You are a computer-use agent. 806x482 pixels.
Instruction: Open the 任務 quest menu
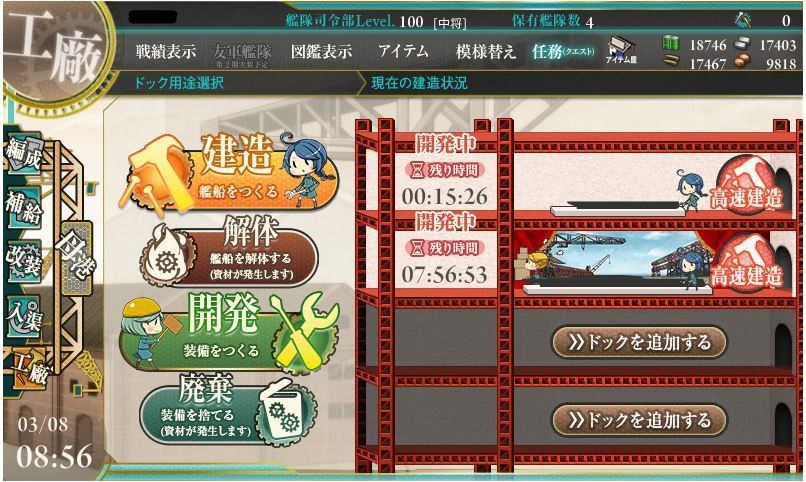tap(562, 51)
